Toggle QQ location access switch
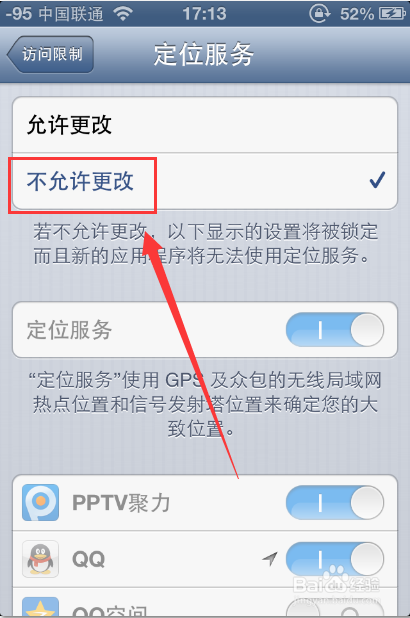The width and height of the screenshot is (410, 618). [335, 559]
